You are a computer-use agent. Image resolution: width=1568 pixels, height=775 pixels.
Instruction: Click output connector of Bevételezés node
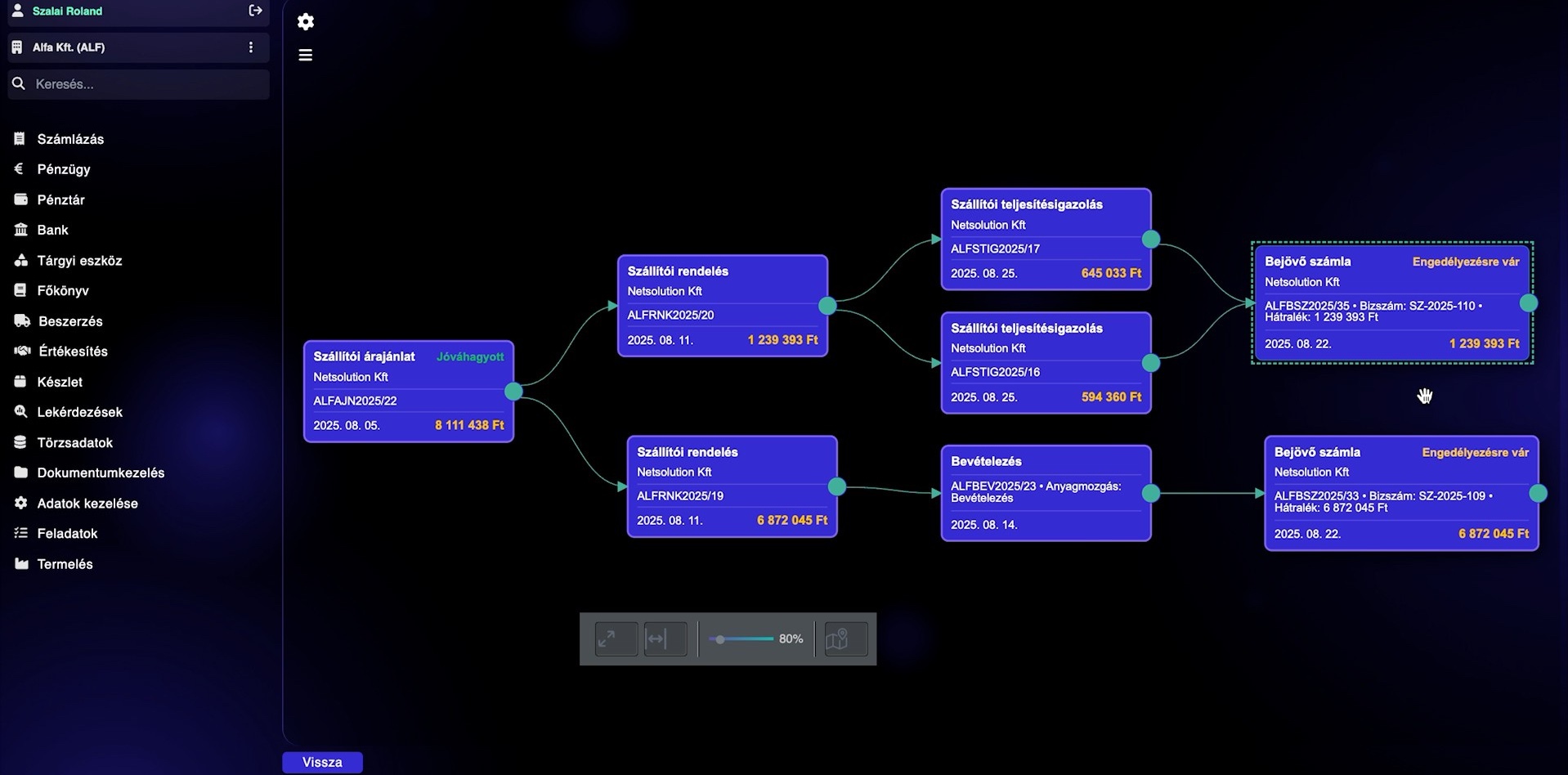point(1151,493)
